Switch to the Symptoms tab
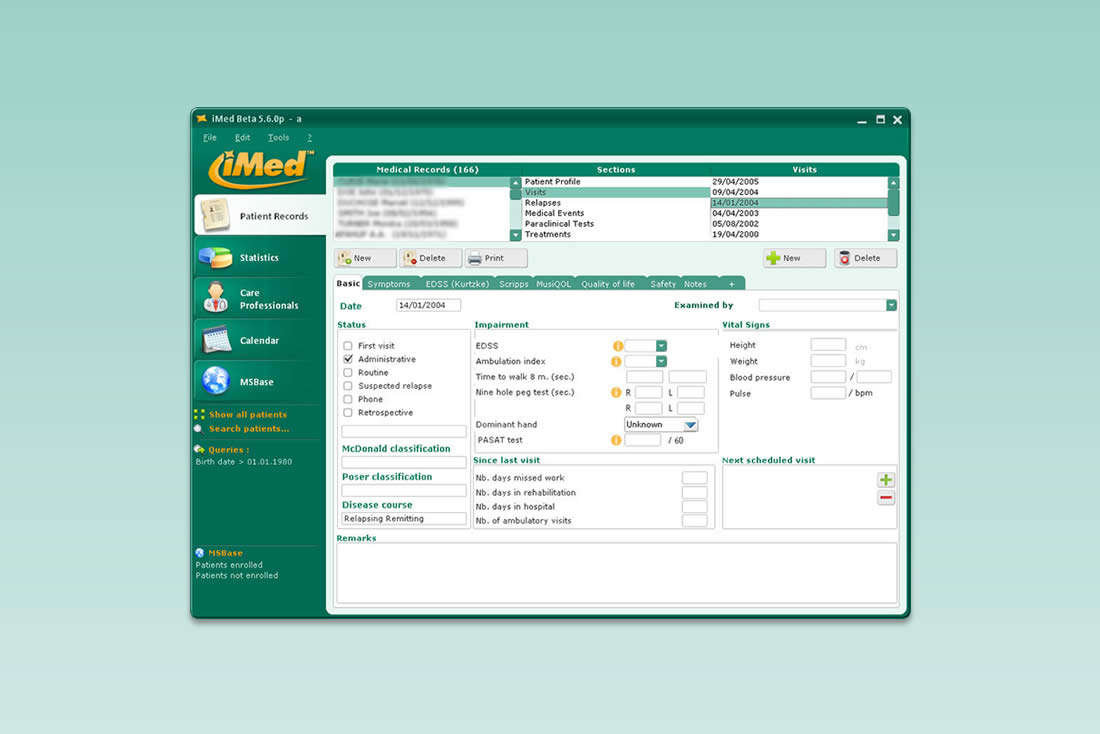The height and width of the screenshot is (734, 1100). (388, 284)
